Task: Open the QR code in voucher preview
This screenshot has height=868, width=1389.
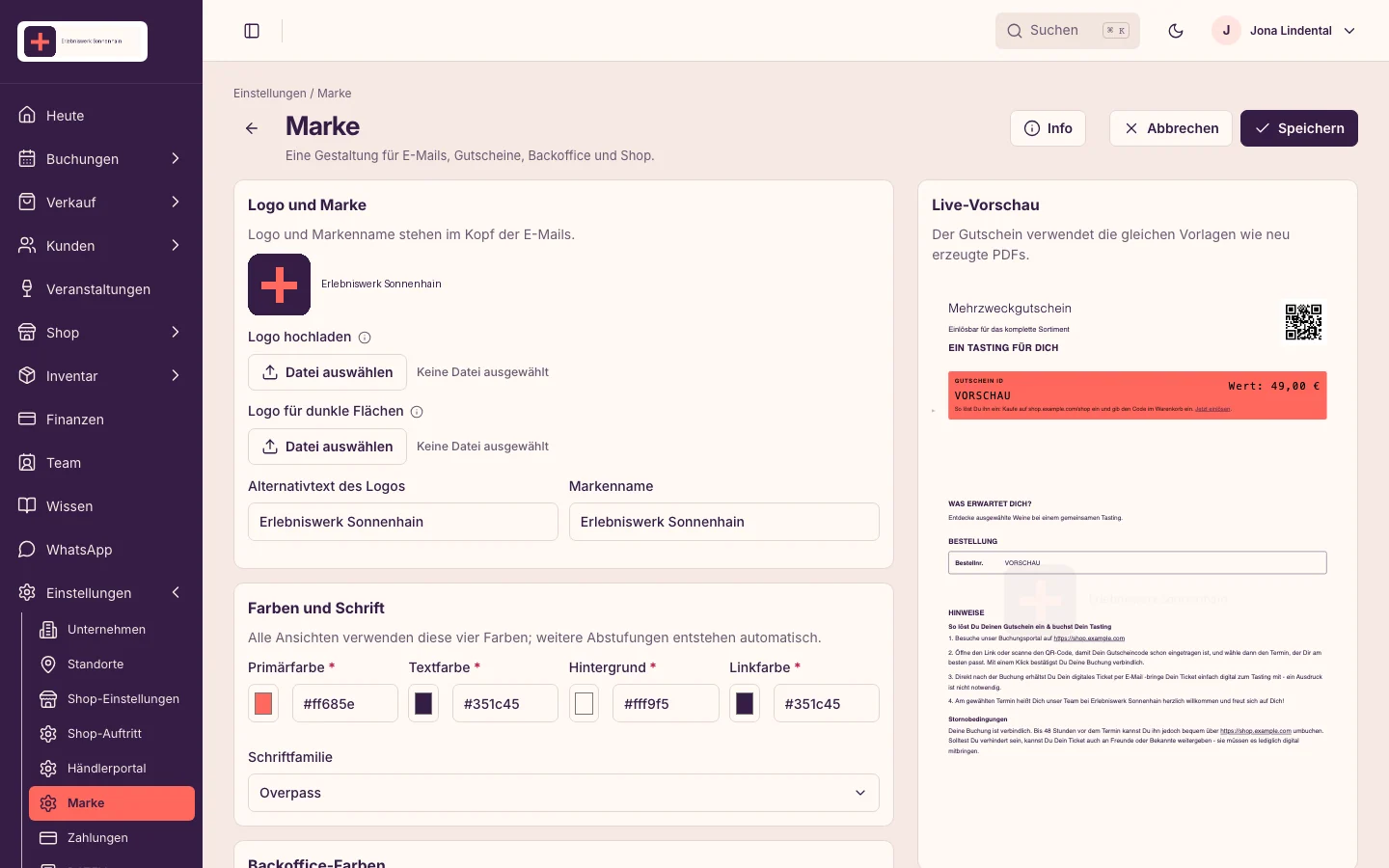Action: coord(1303,322)
